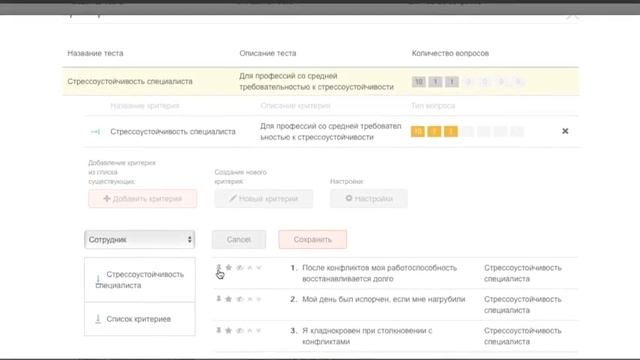Move question 2 down with arrow
Viewport: 640px width, 360px height.
click(258, 299)
